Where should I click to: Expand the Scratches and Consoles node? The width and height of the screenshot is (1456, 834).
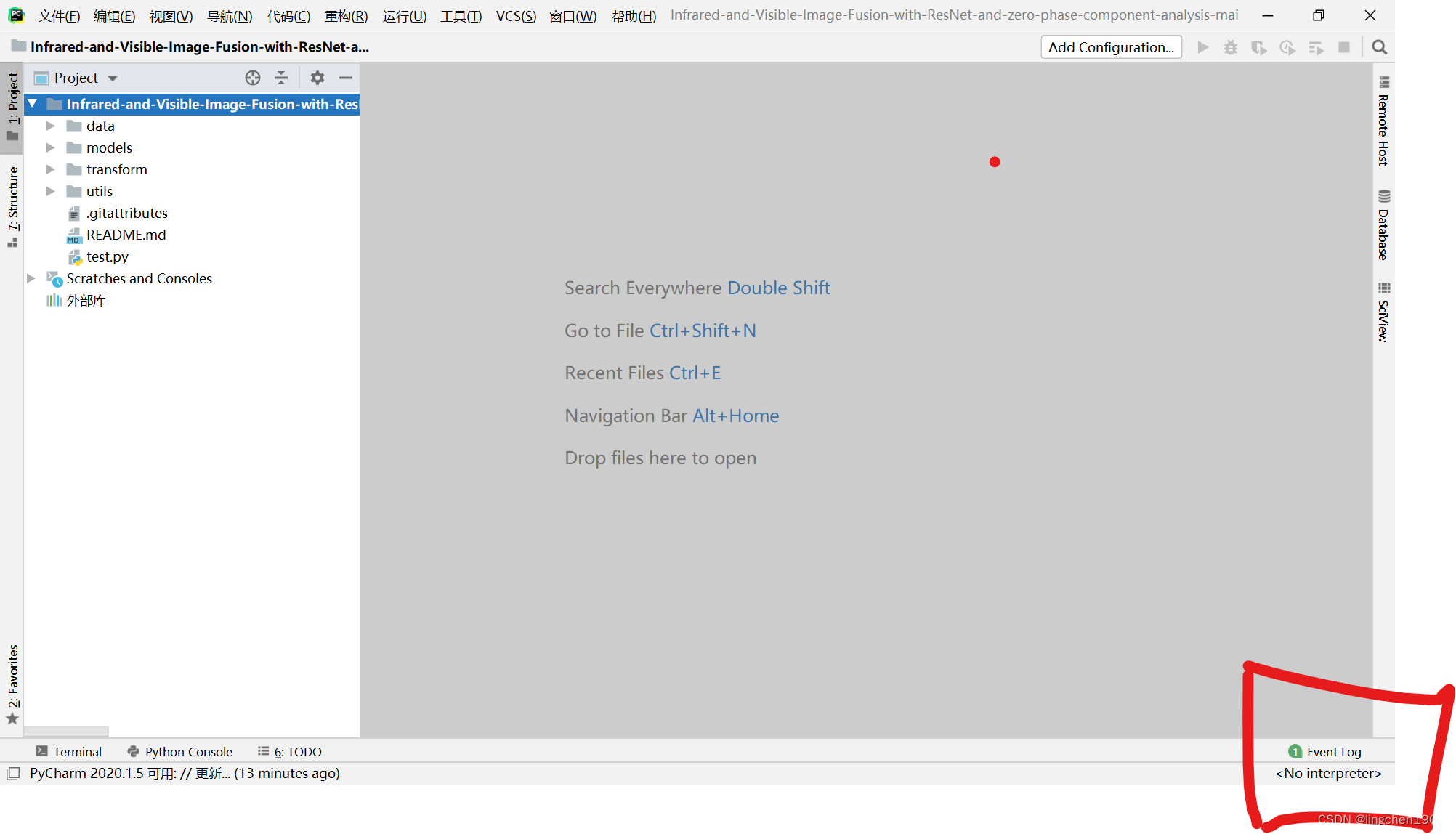(31, 278)
